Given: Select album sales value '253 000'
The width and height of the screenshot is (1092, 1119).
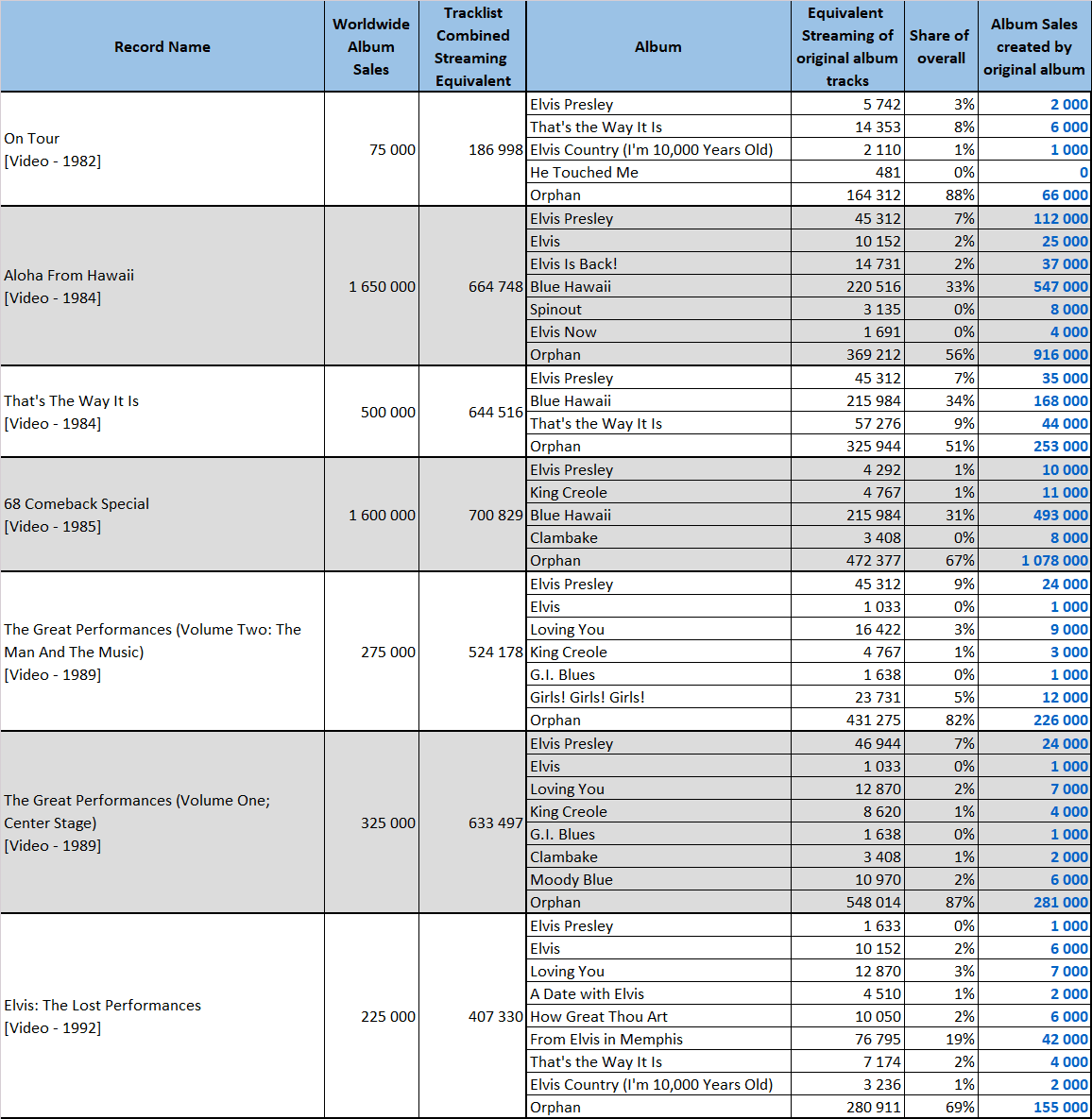Looking at the screenshot, I should tap(1061, 446).
